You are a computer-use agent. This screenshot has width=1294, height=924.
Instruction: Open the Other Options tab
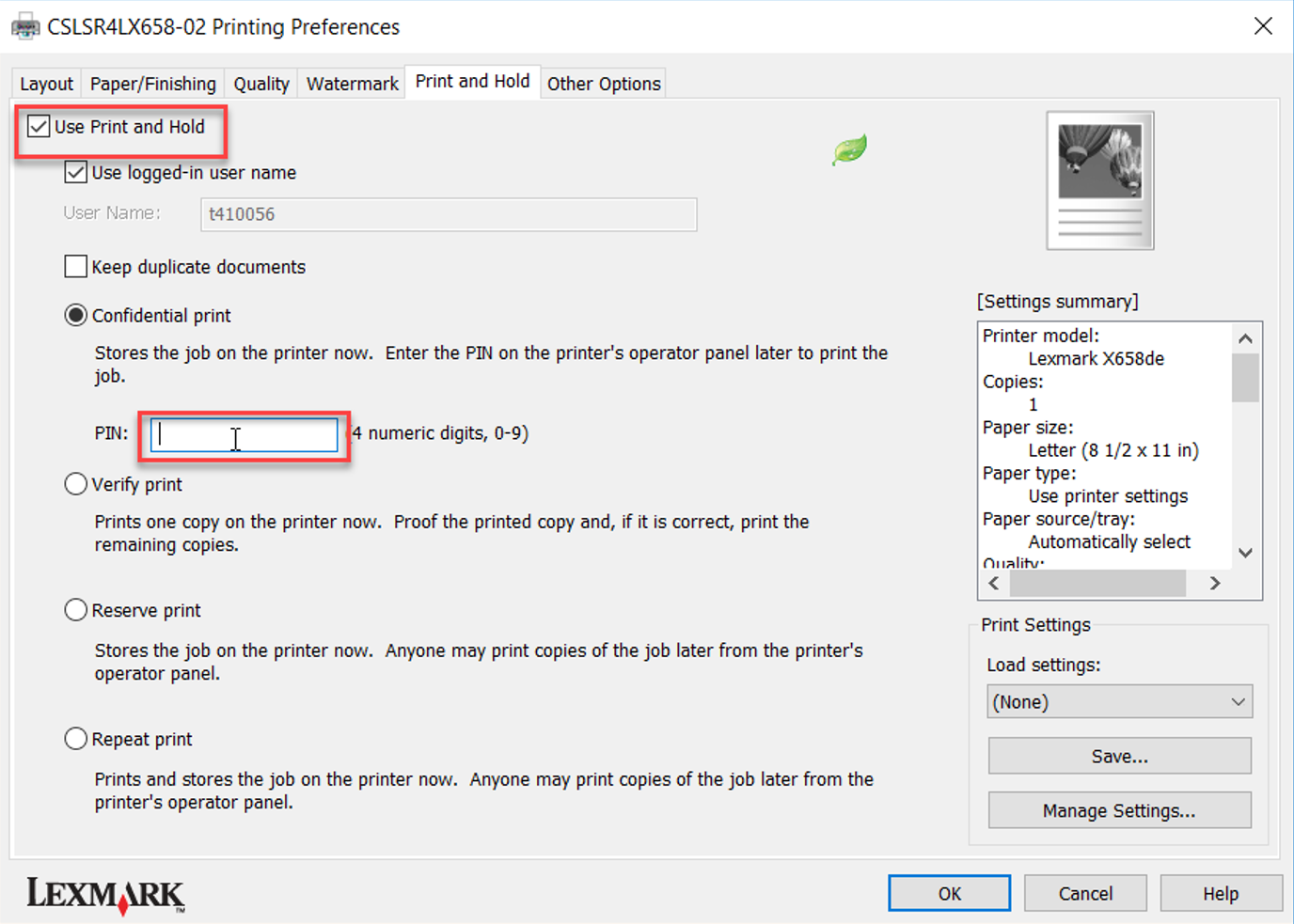604,84
